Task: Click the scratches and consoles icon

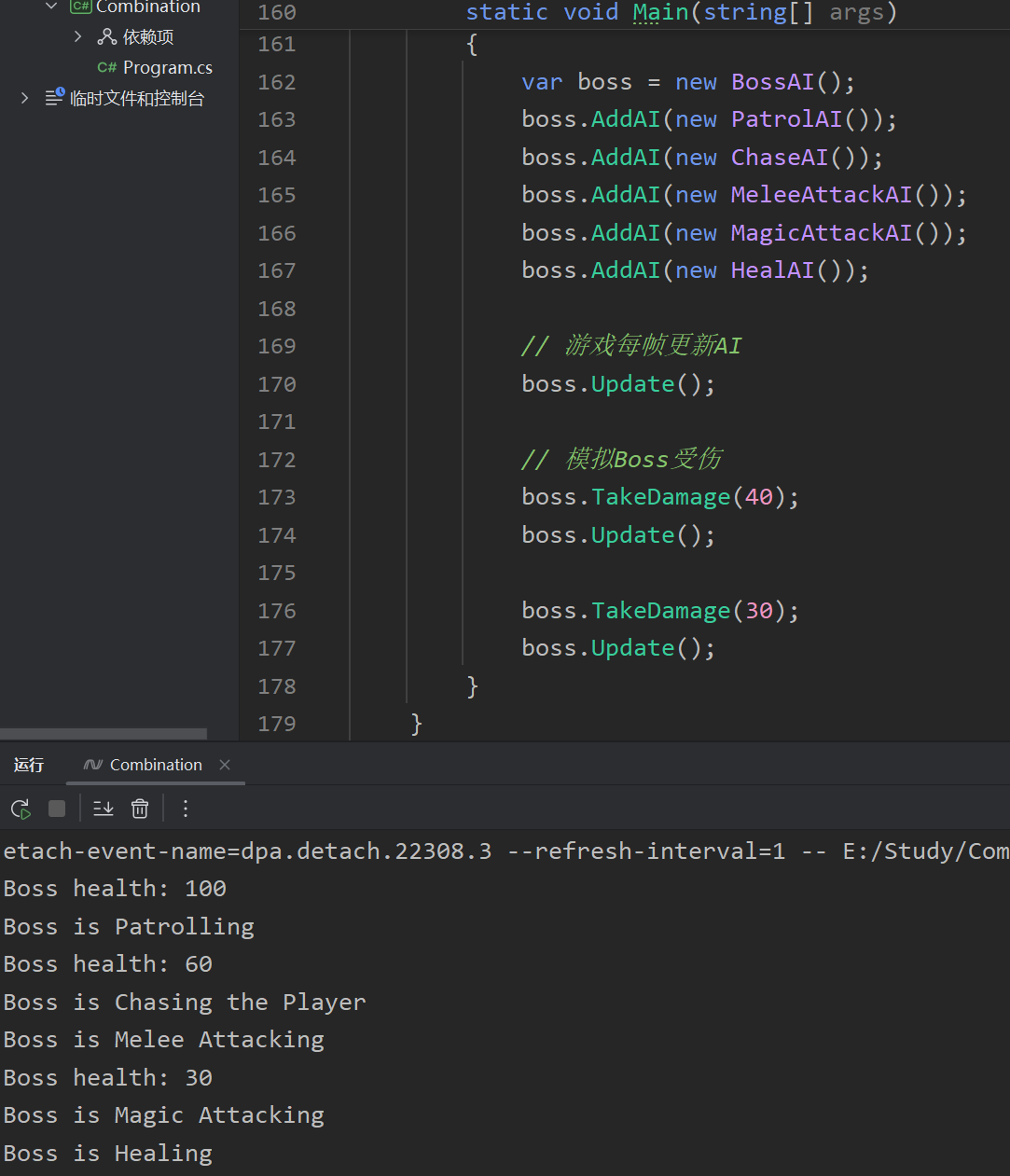Action: [55, 97]
